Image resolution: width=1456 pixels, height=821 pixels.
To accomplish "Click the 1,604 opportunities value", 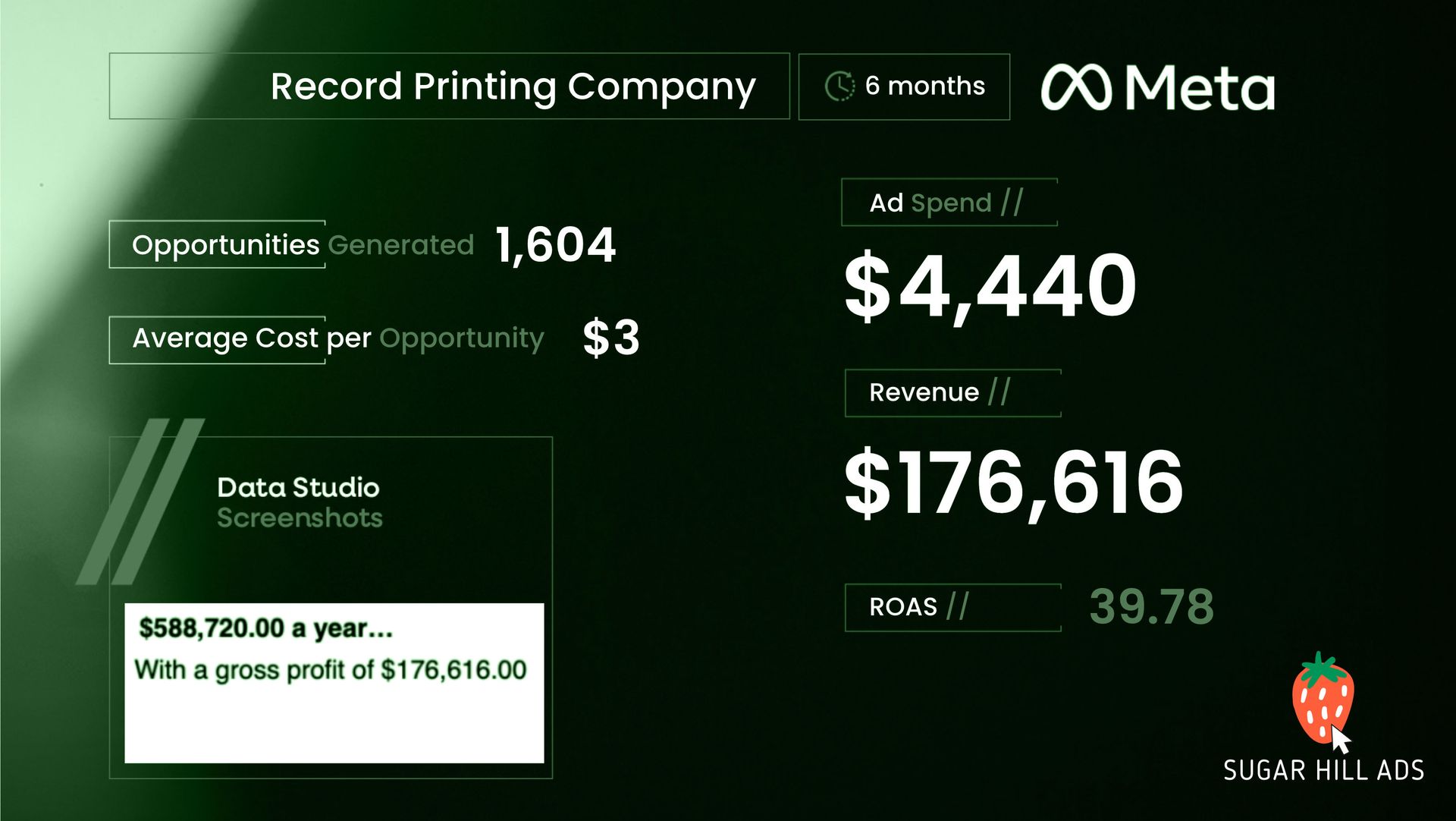I will click(x=555, y=245).
